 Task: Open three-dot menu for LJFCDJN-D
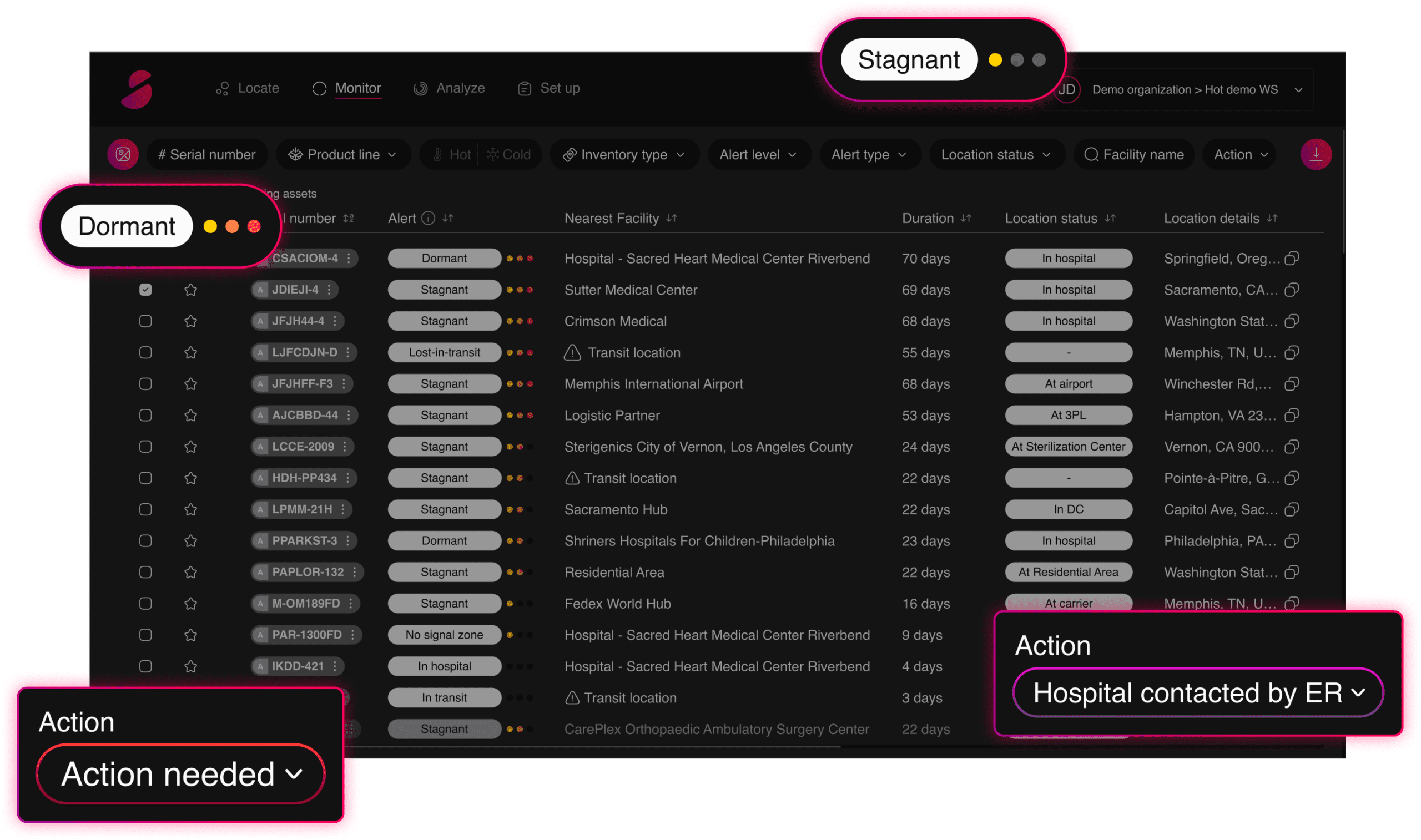[x=347, y=353]
